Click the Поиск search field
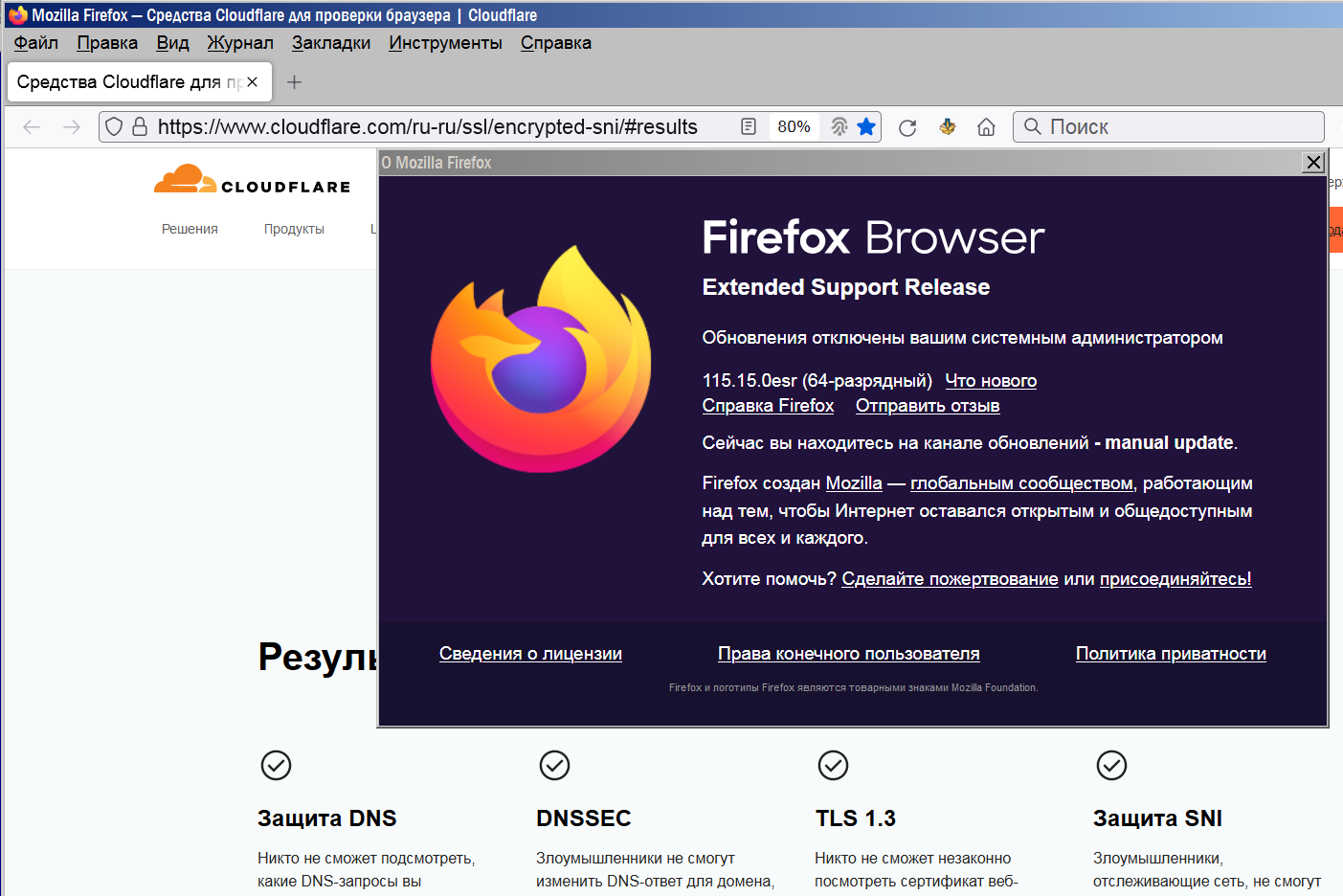Viewport: 1343px width, 896px height. pos(1168,126)
